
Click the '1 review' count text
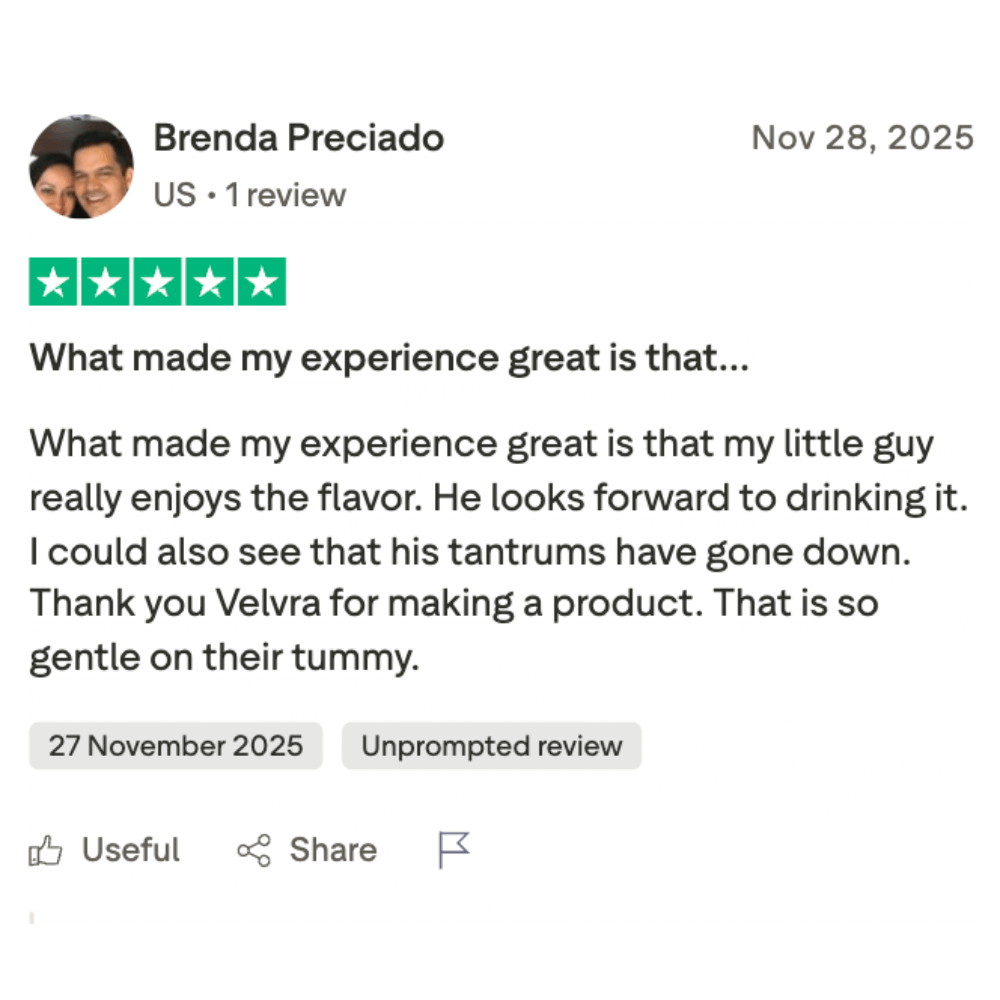285,195
